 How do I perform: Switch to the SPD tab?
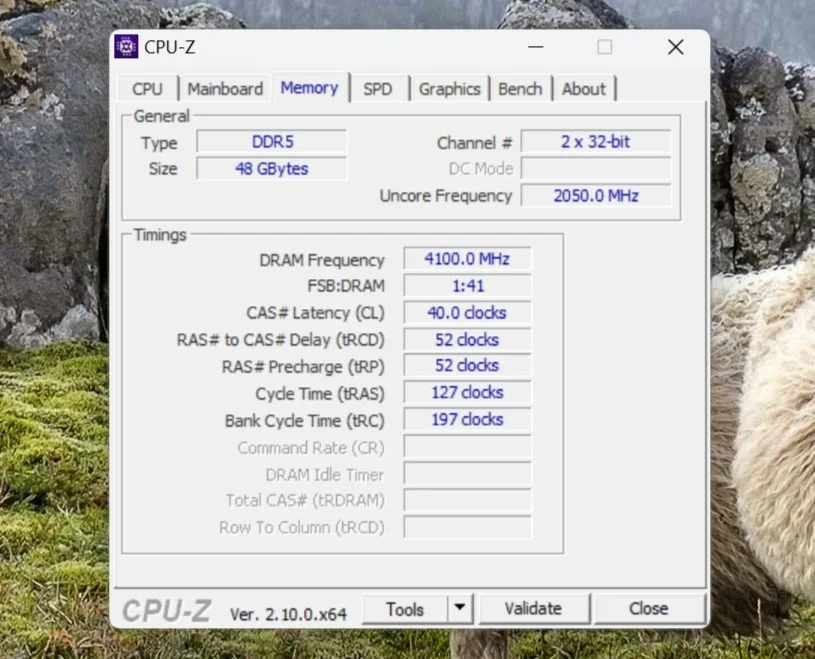(378, 89)
